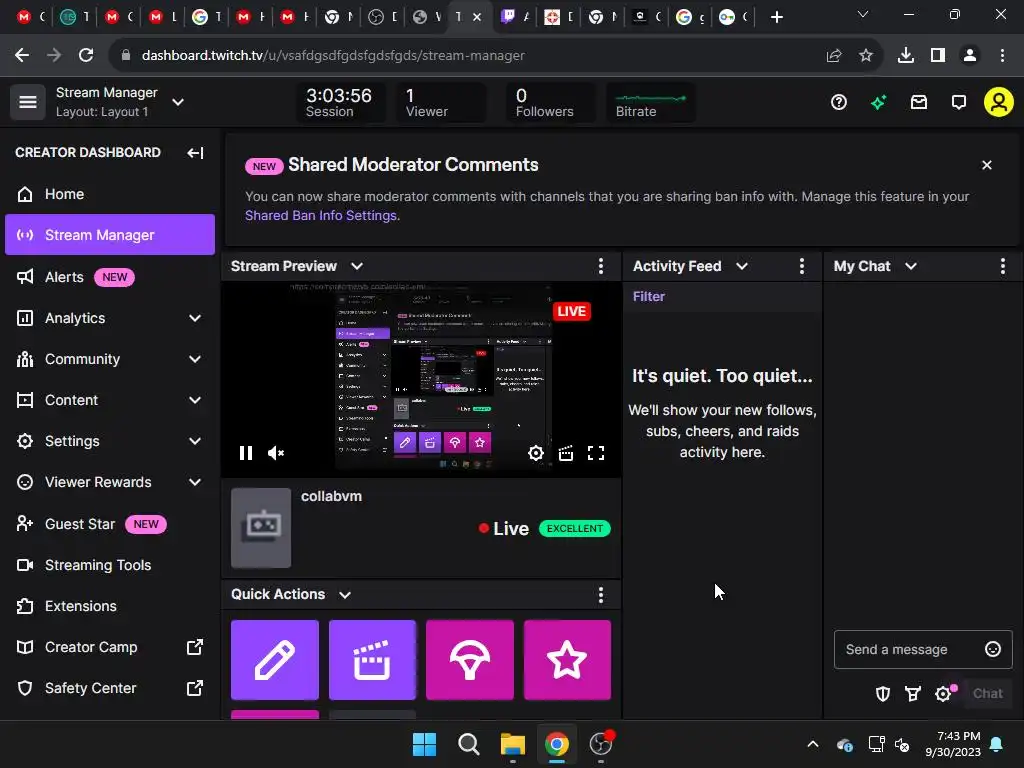The width and height of the screenshot is (1024, 768).
Task: Open OBS Studio from the taskbar
Action: click(601, 744)
